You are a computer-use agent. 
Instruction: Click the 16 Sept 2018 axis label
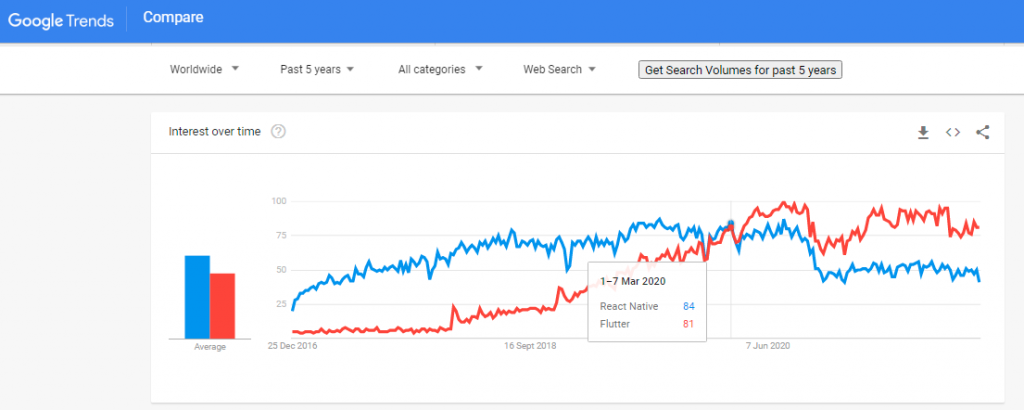[x=530, y=347]
